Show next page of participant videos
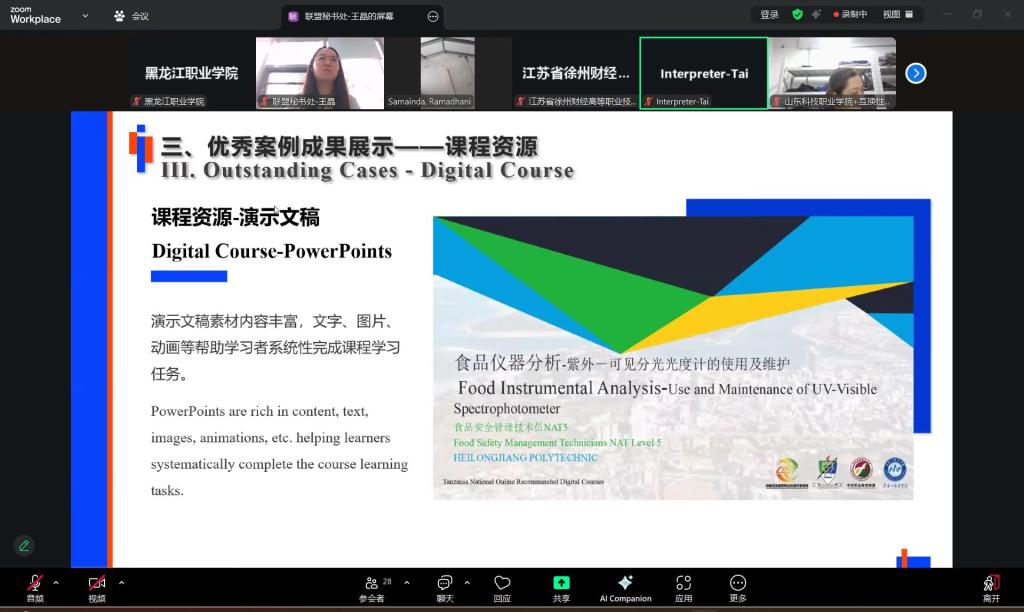 [915, 73]
